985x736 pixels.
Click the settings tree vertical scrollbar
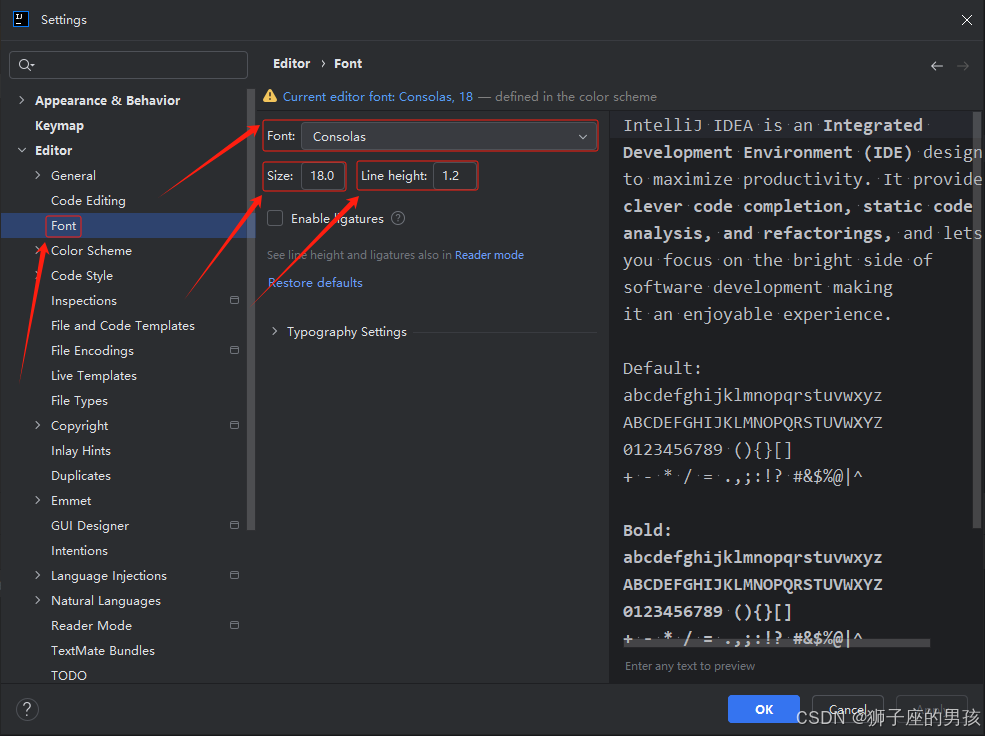tap(251, 311)
